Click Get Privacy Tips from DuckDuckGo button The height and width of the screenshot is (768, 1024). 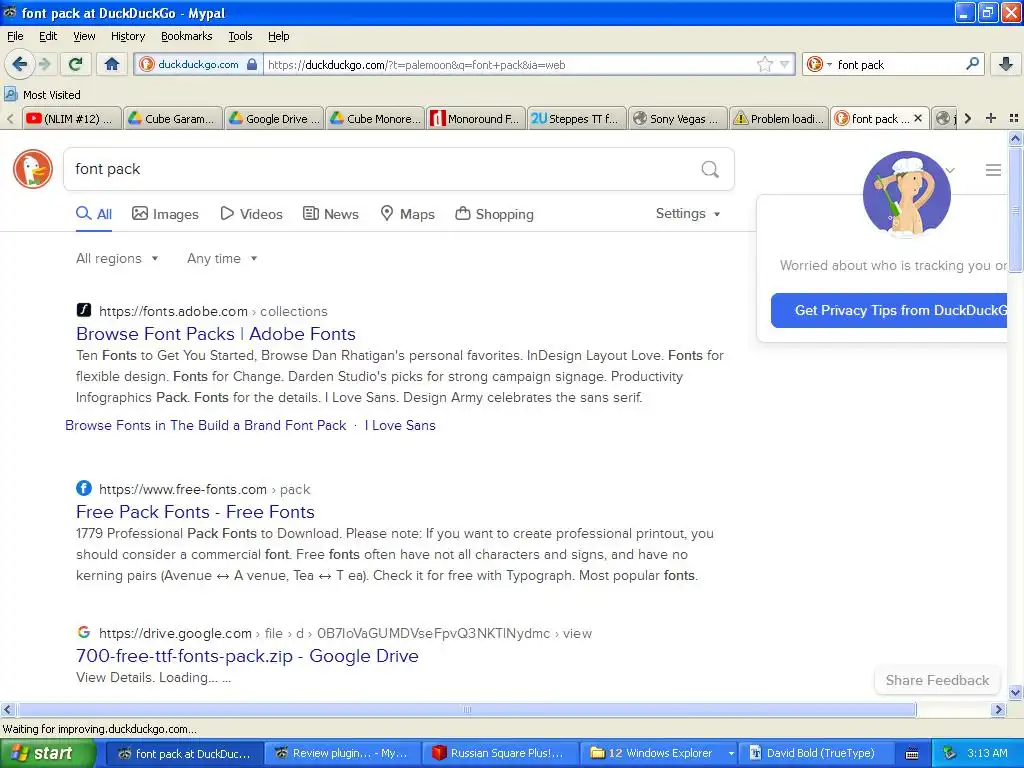pyautogui.click(x=889, y=310)
